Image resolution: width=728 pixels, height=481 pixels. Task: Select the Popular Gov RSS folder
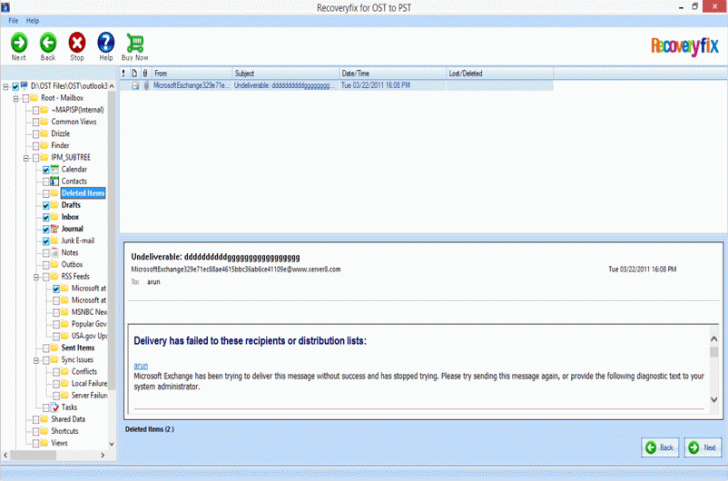89,324
